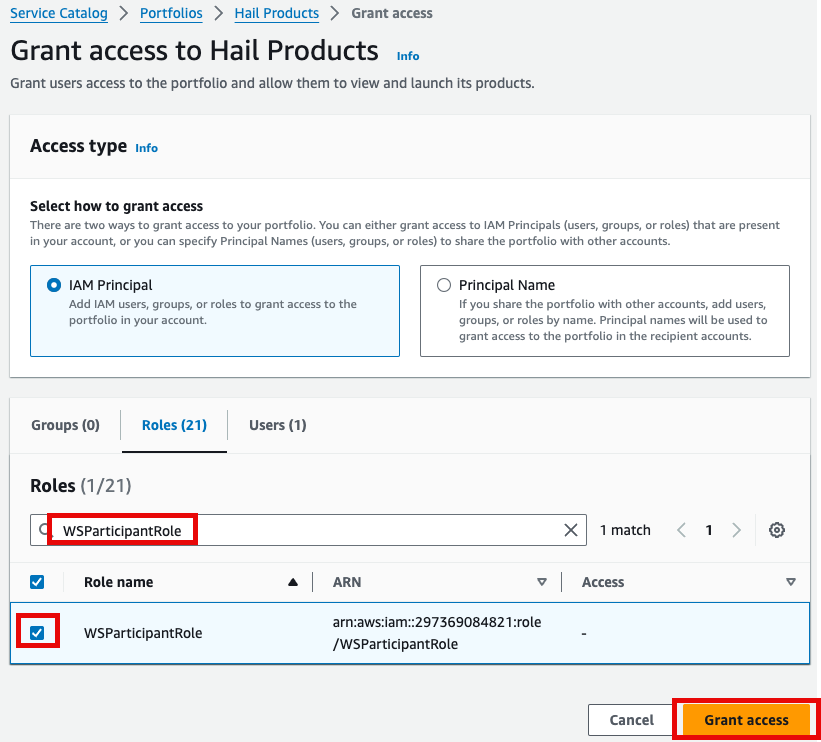Go to previous page of roles
This screenshot has height=742, width=821.
(681, 530)
